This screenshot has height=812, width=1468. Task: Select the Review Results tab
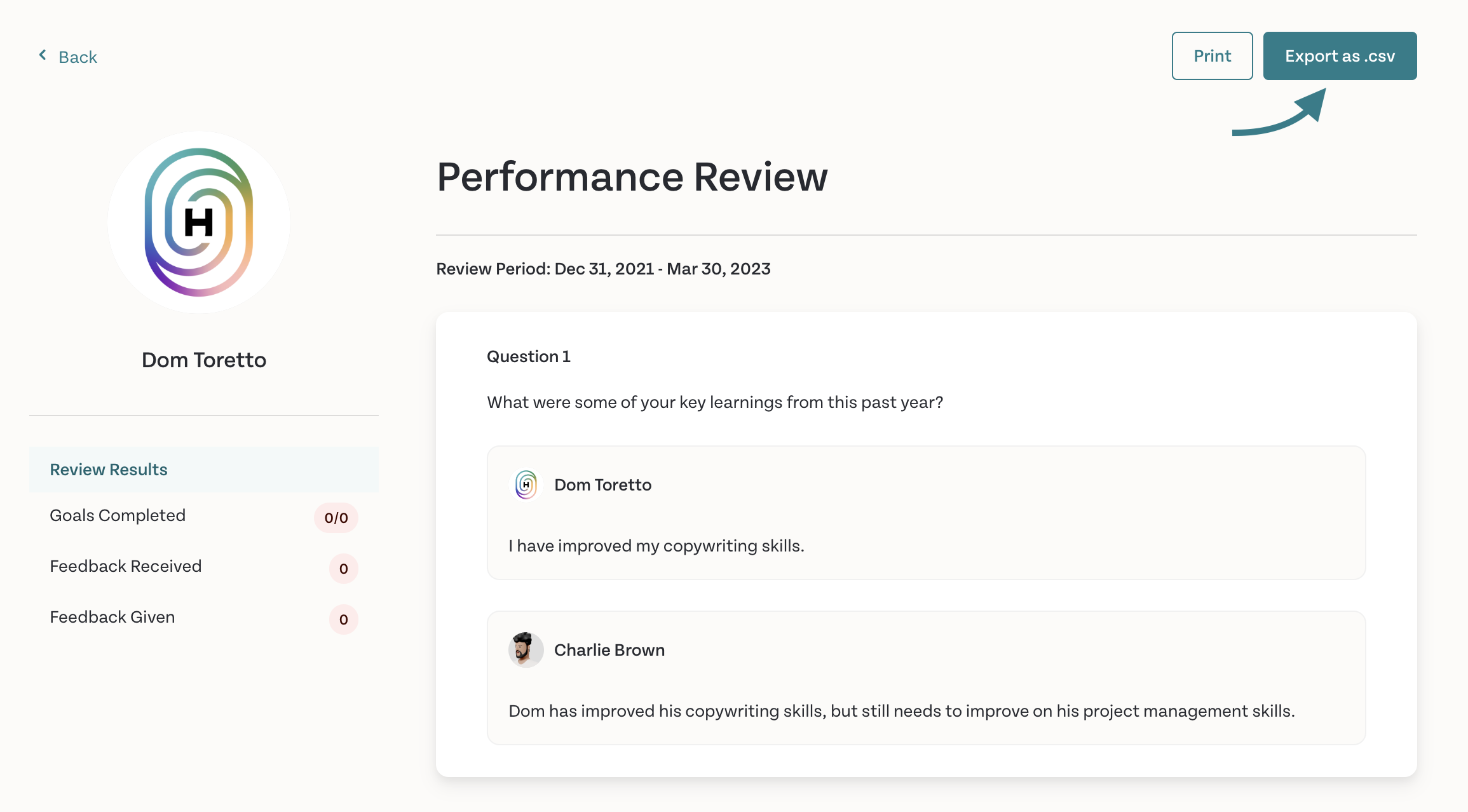click(203, 470)
